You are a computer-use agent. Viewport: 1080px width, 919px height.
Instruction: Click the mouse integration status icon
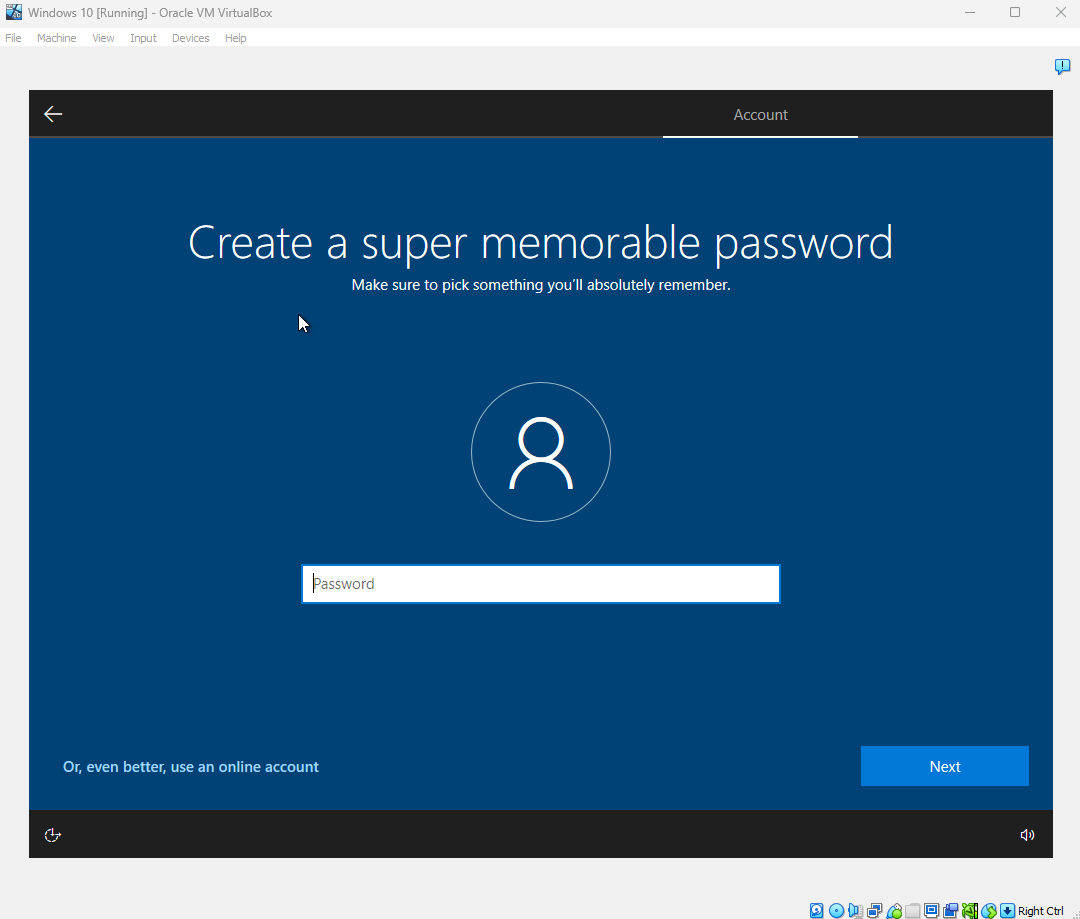[x=989, y=911]
